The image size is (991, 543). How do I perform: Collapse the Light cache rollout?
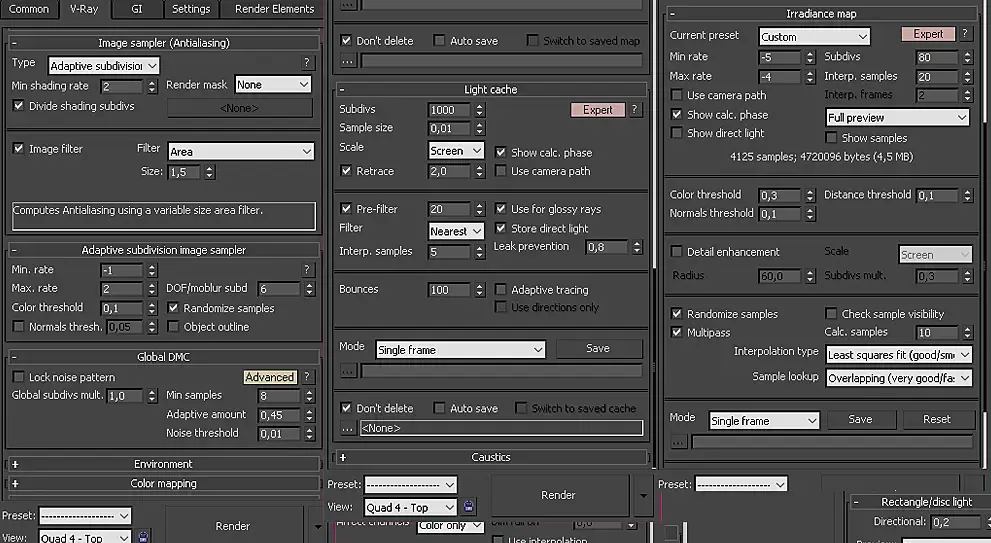point(342,90)
